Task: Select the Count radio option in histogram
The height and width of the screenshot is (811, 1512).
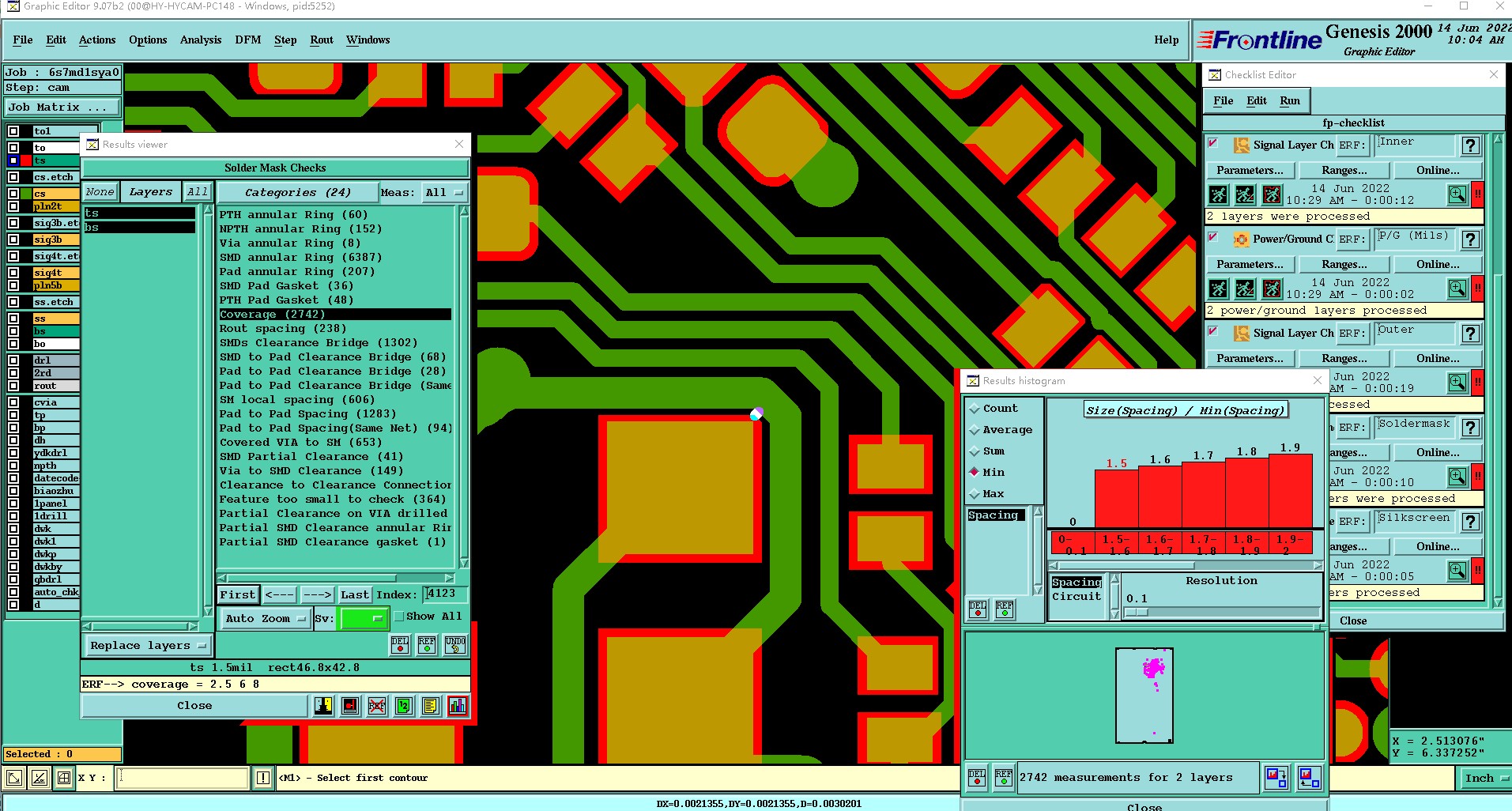Action: coord(975,409)
